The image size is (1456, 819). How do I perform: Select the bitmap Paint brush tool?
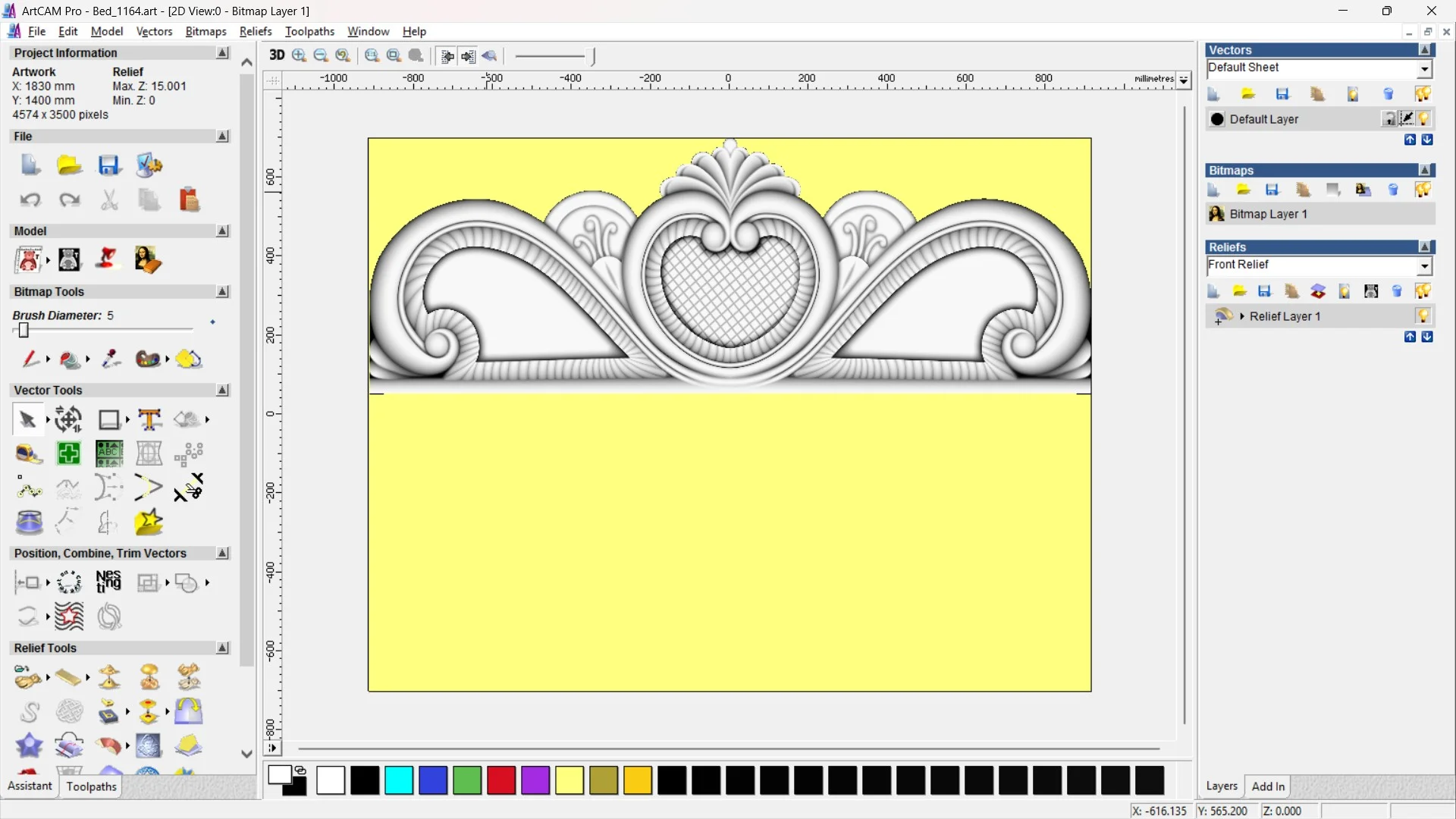[30, 359]
